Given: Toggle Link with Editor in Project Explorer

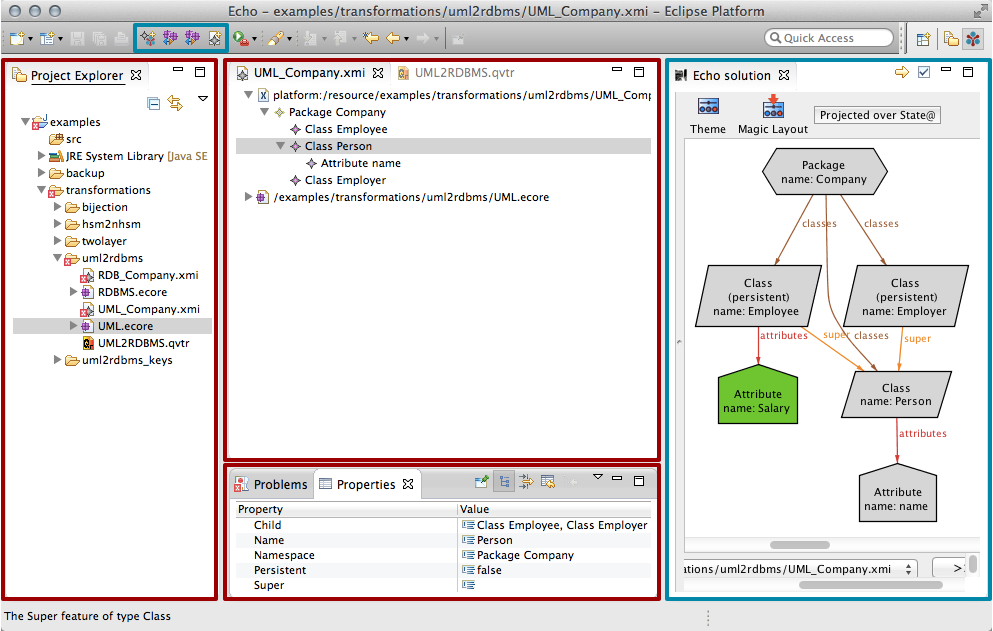Looking at the screenshot, I should [x=176, y=103].
